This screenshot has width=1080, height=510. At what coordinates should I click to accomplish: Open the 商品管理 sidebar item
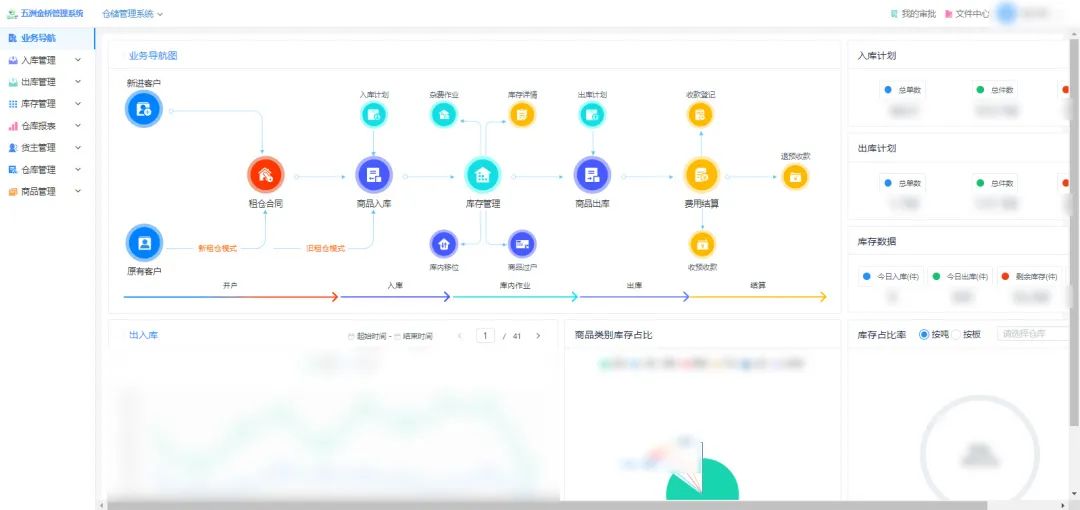pos(44,191)
